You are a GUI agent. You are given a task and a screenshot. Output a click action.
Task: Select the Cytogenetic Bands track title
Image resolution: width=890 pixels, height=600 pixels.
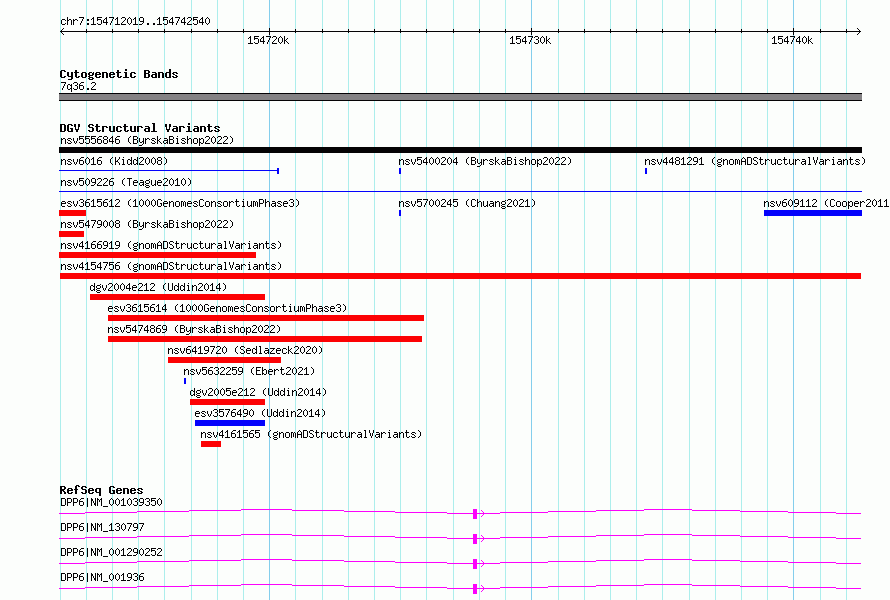coord(119,74)
